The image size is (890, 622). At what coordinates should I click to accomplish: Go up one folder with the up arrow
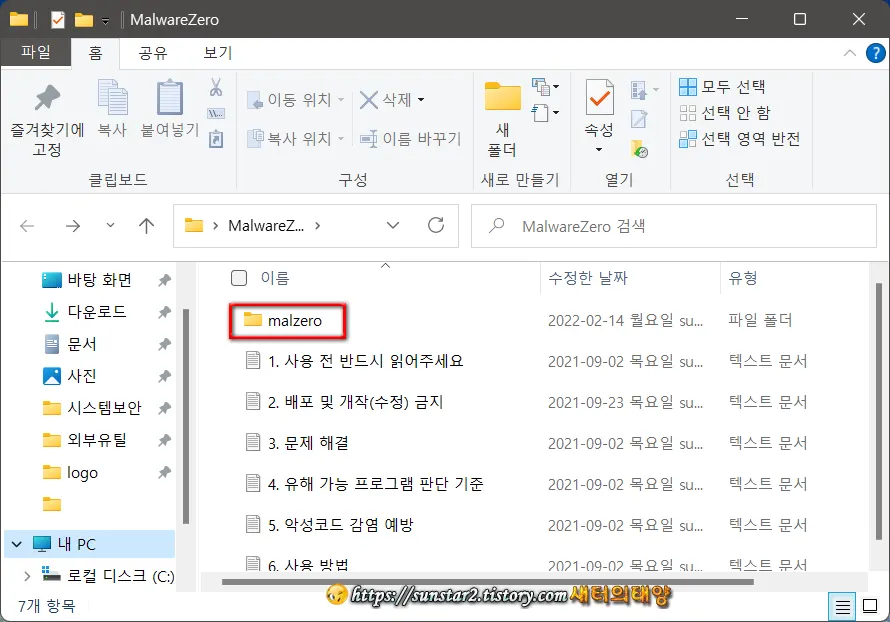click(x=146, y=226)
